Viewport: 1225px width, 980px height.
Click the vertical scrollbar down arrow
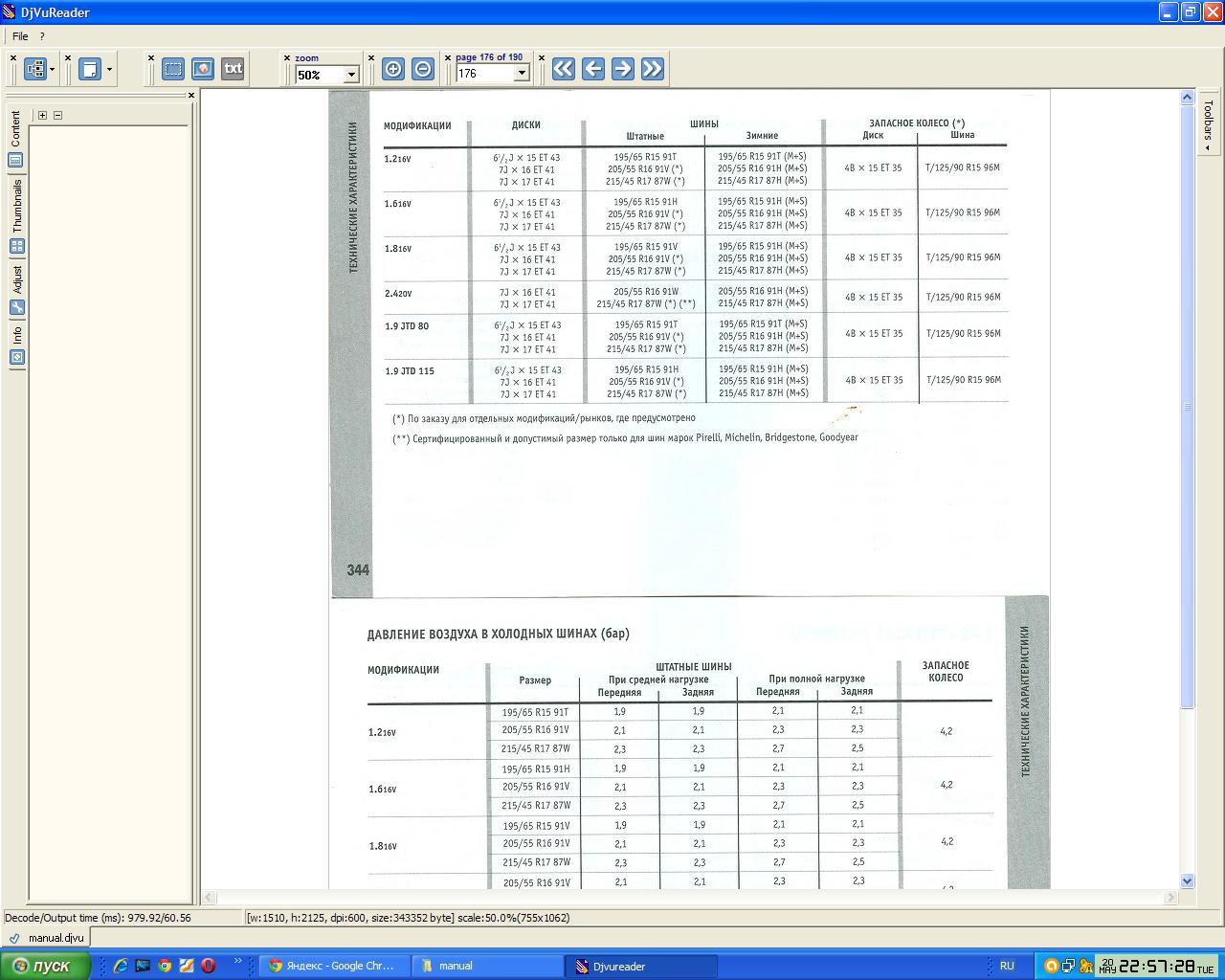click(1188, 881)
